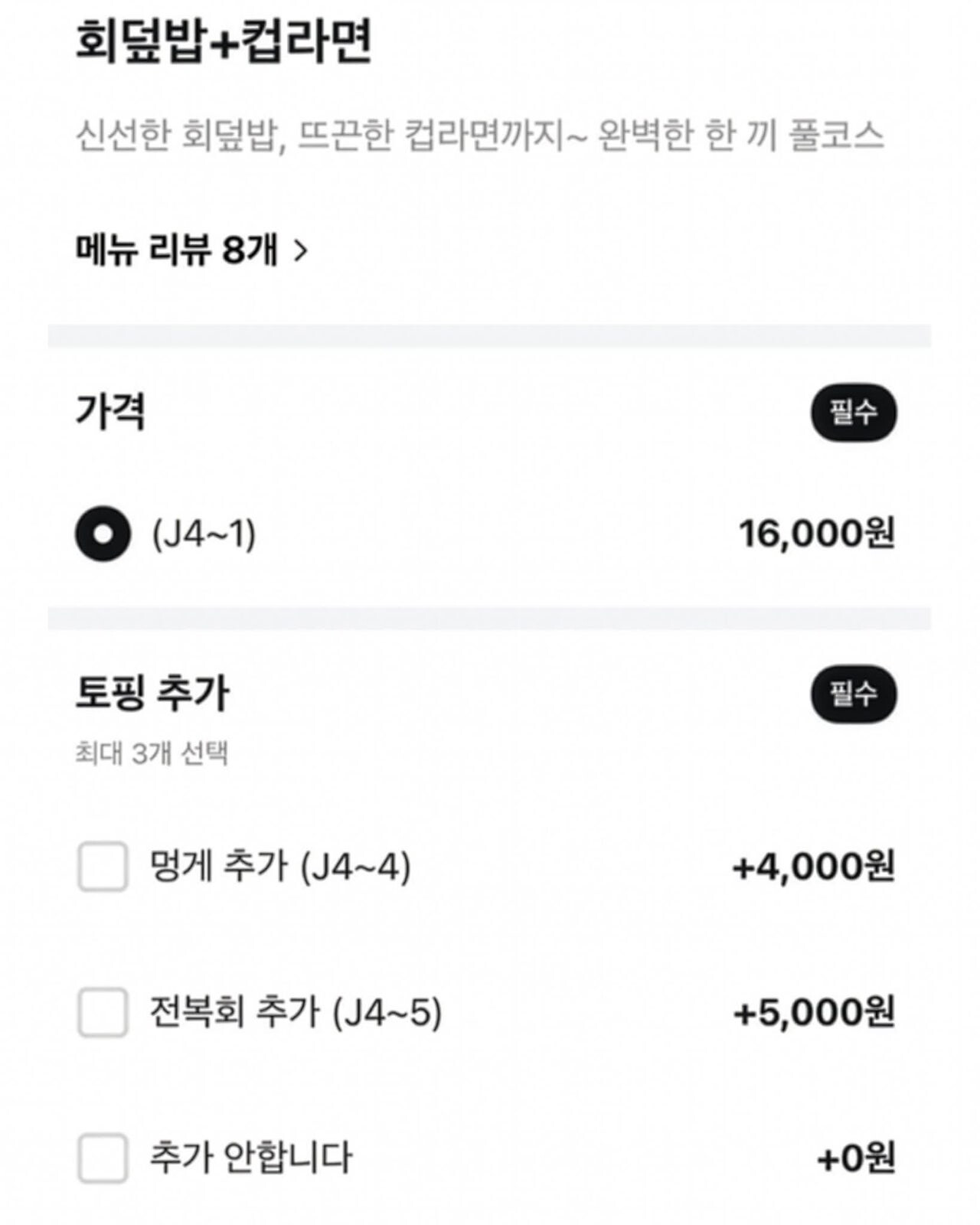Click the 추가 안합니다 option label

[250, 1158]
